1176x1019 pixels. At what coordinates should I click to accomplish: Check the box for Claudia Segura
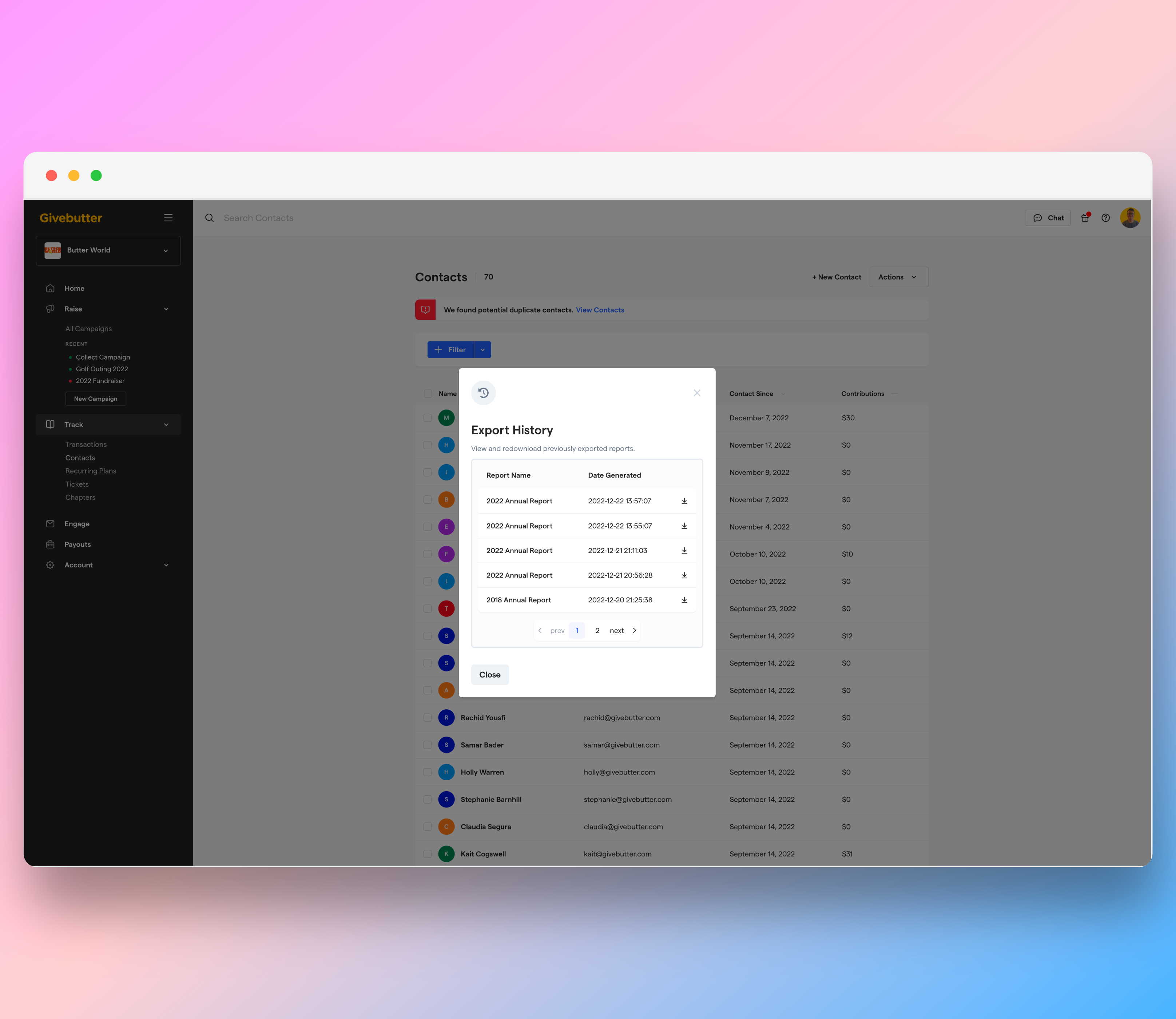coord(428,827)
